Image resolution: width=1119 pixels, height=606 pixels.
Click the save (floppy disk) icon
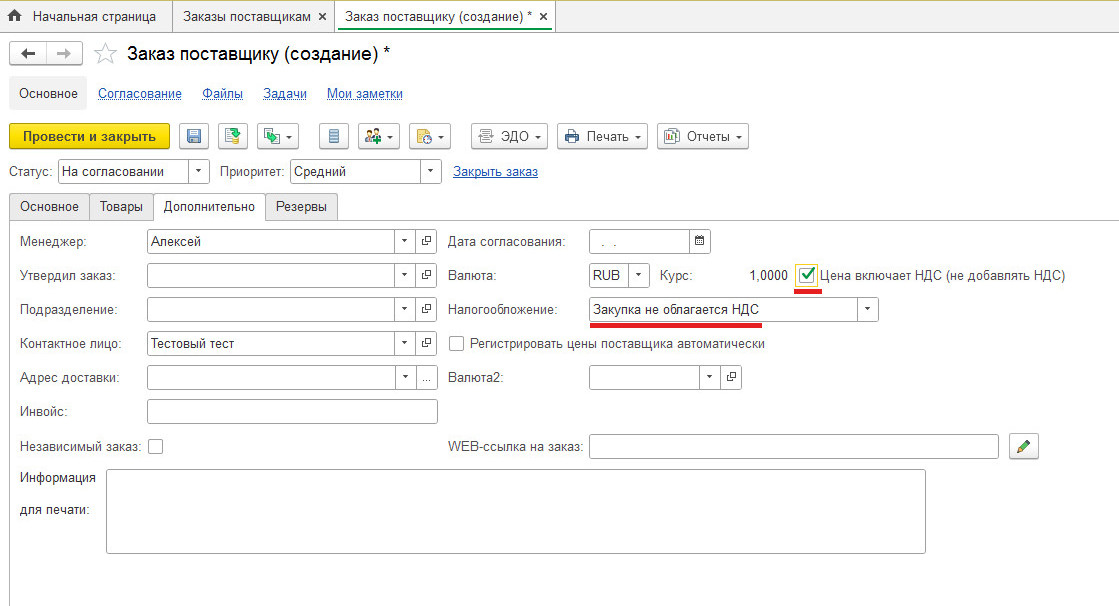click(194, 136)
